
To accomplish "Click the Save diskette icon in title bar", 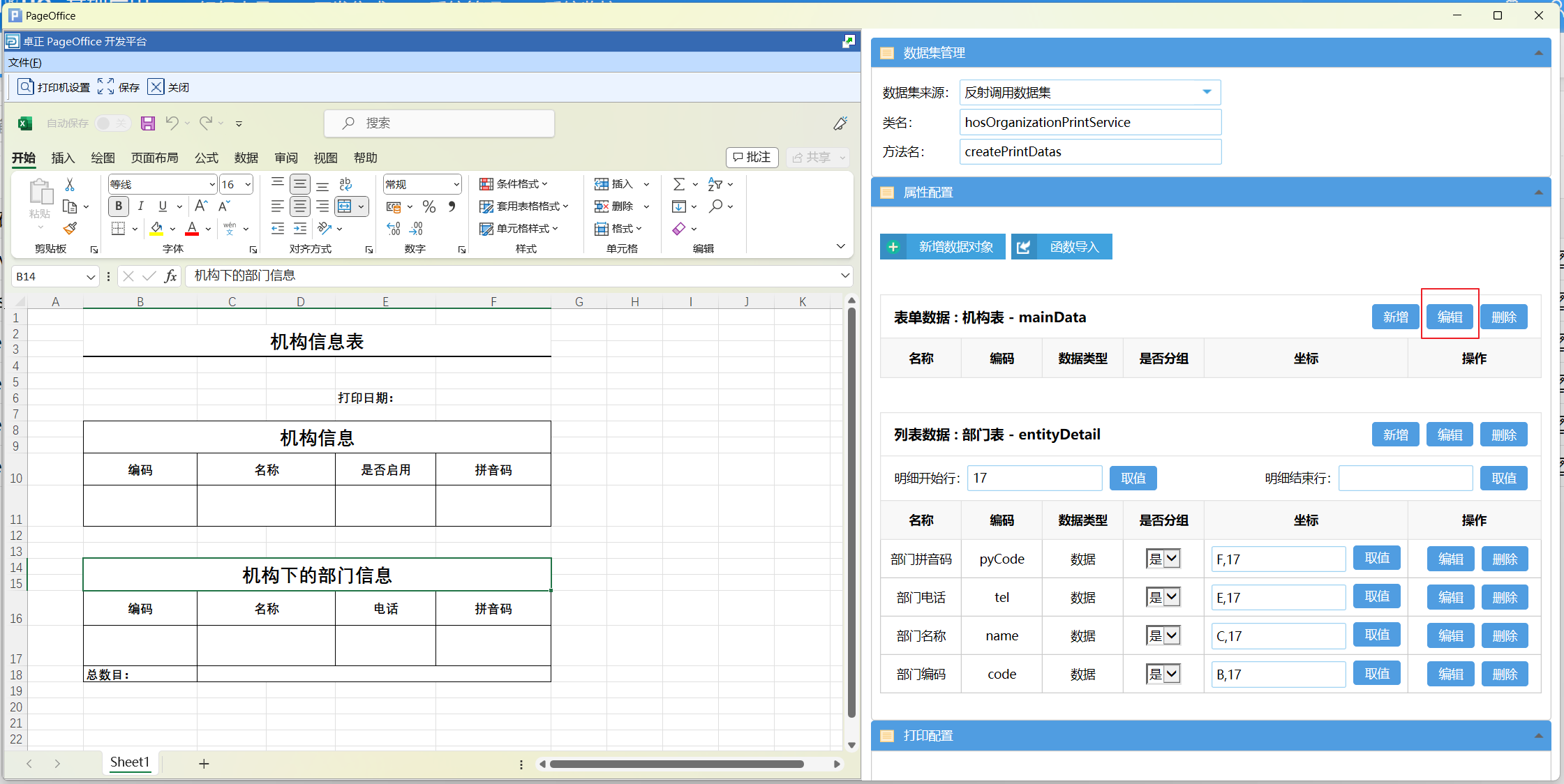I will (x=148, y=123).
